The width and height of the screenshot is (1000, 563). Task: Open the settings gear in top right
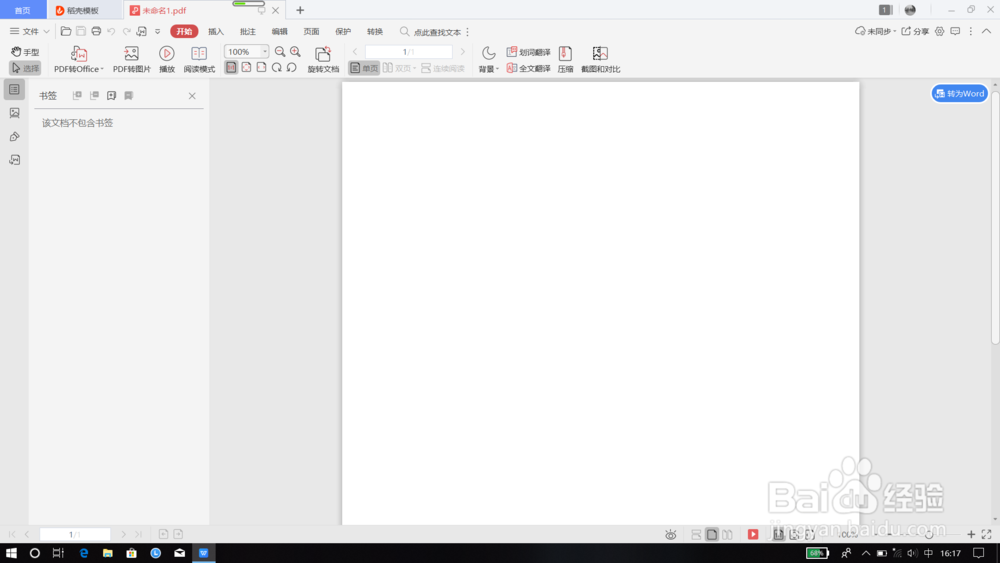(939, 31)
